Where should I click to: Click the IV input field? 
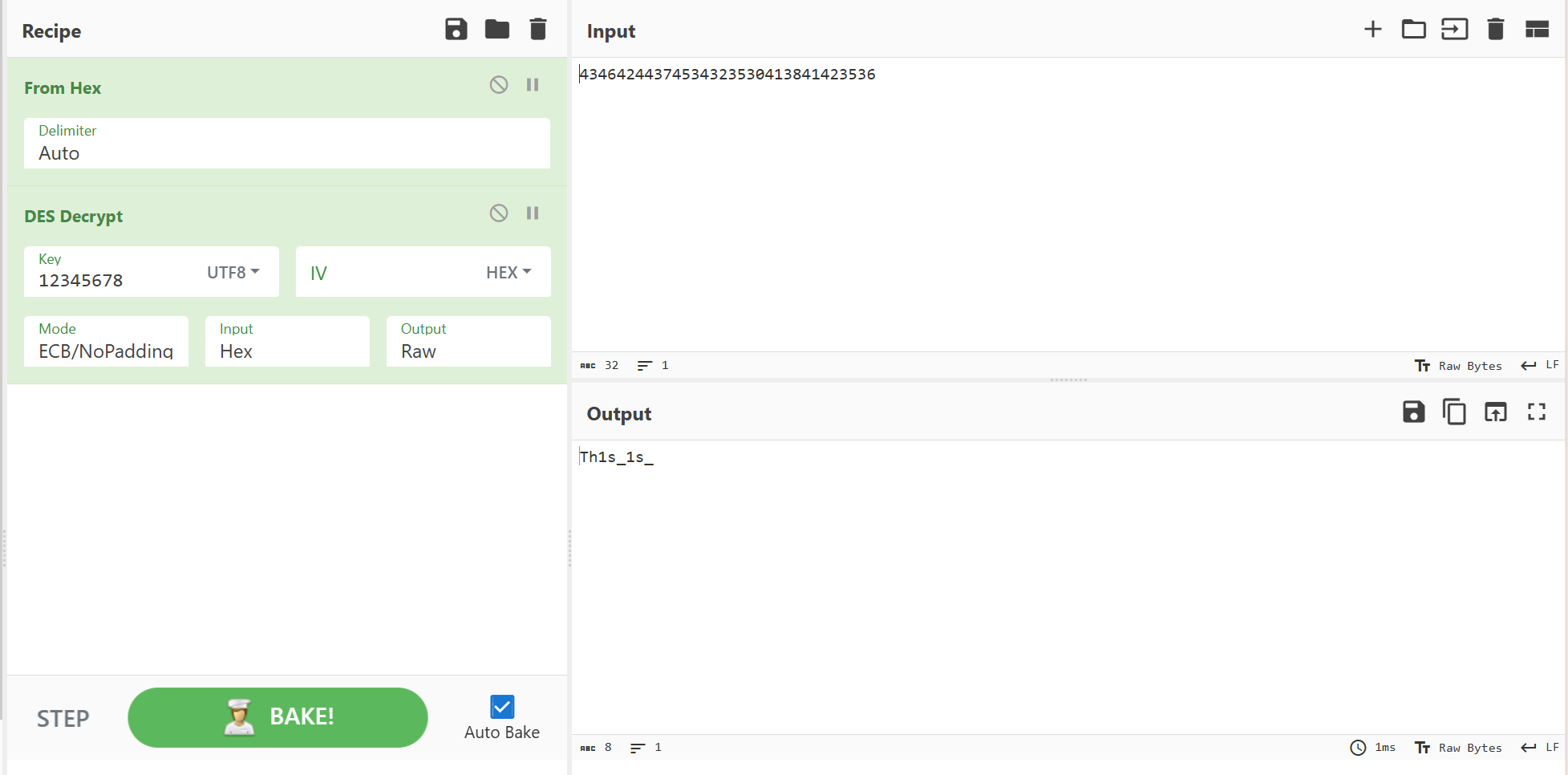pos(385,273)
